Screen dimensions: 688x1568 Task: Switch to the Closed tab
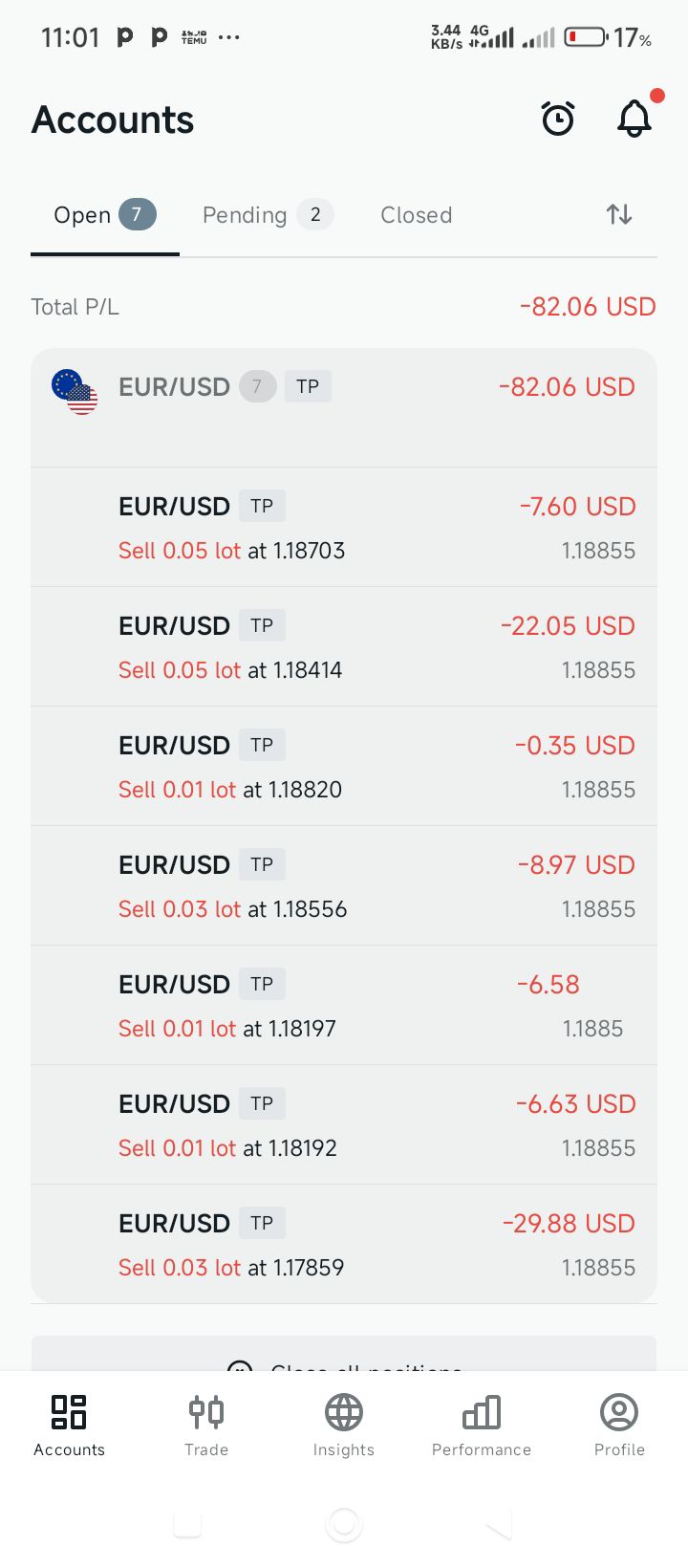pyautogui.click(x=416, y=215)
